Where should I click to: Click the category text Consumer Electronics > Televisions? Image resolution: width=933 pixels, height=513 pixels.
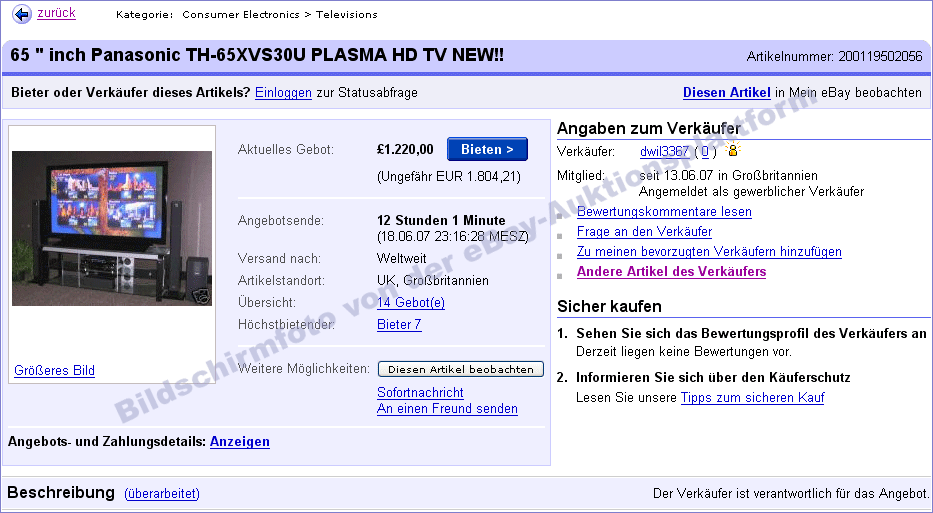[x=280, y=15]
